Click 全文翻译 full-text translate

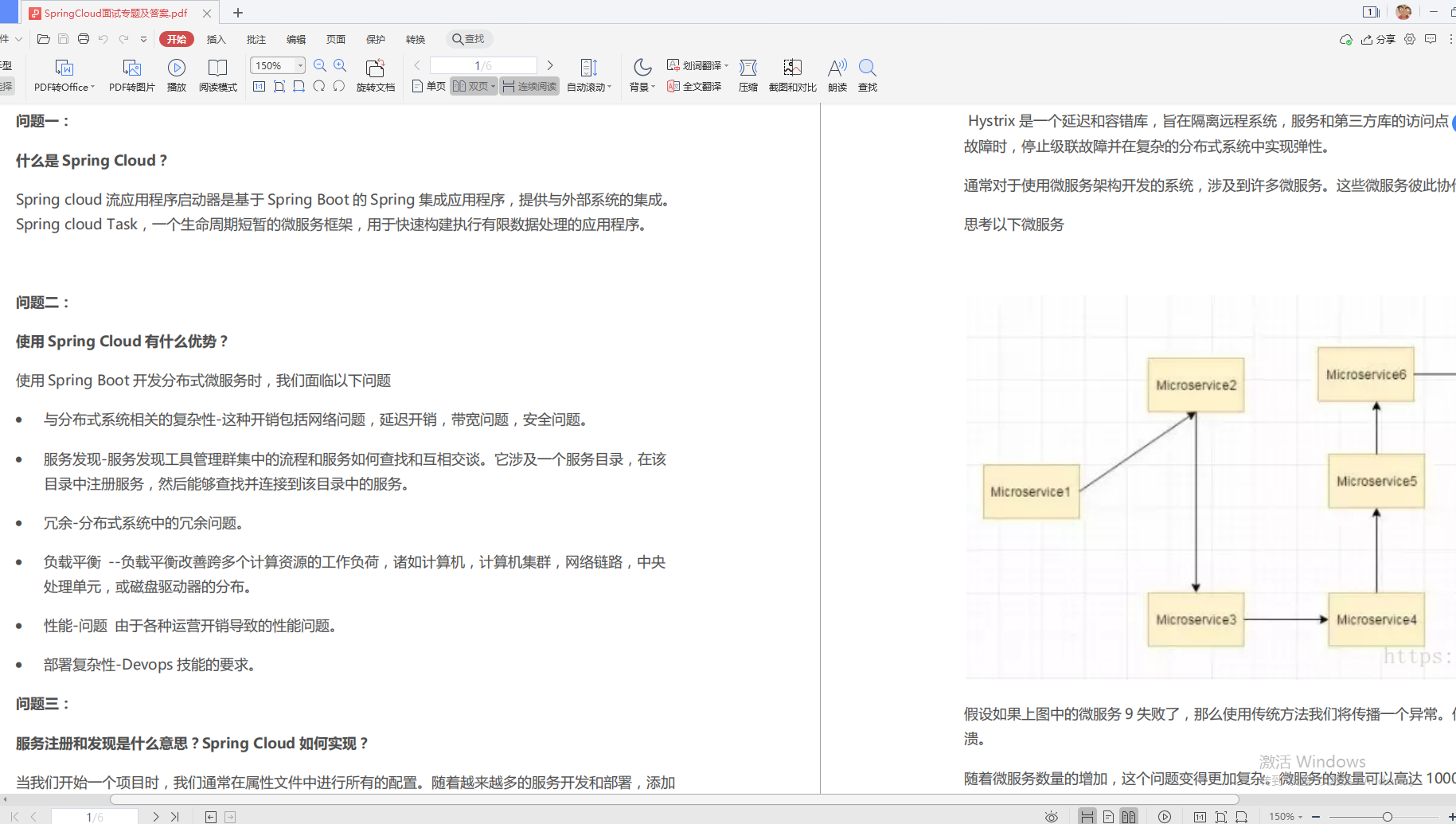click(695, 86)
